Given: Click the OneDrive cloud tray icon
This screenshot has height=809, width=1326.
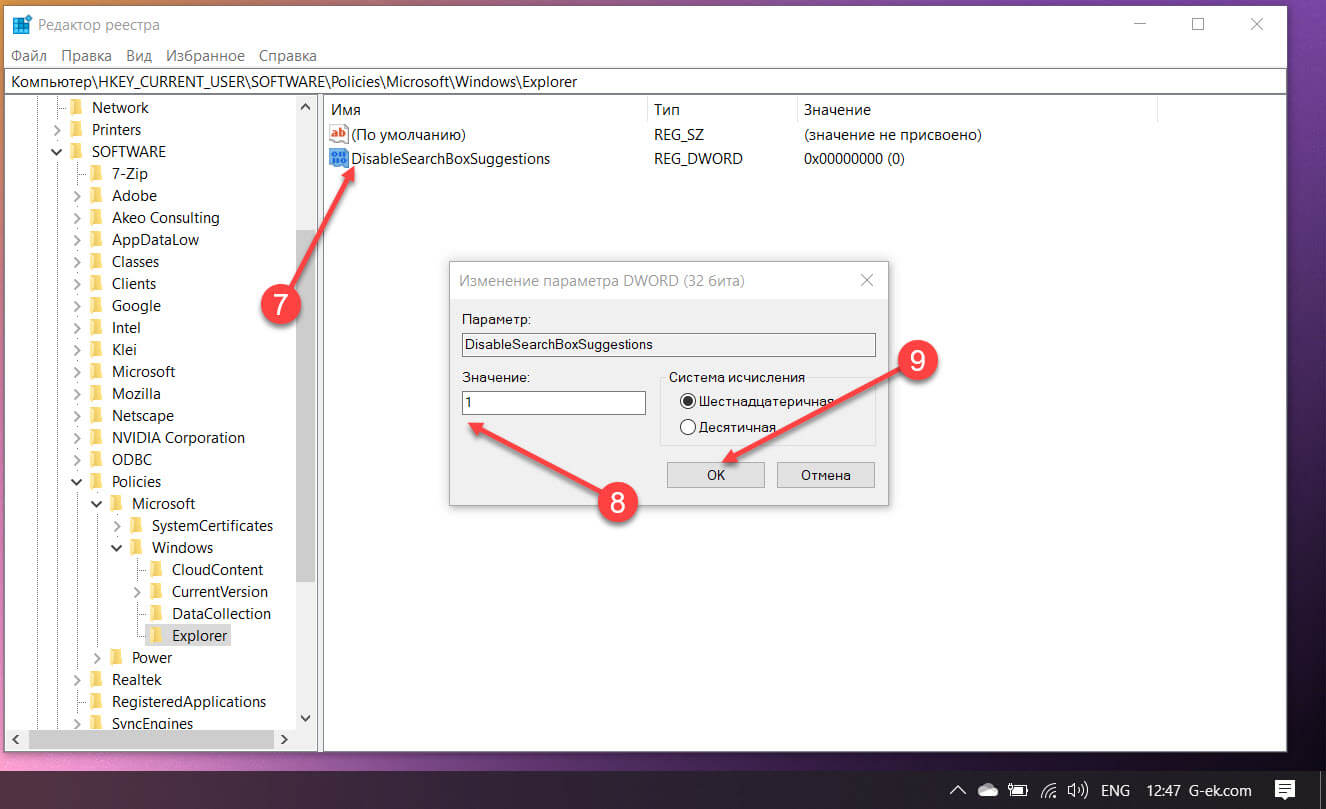Looking at the screenshot, I should coord(988,790).
